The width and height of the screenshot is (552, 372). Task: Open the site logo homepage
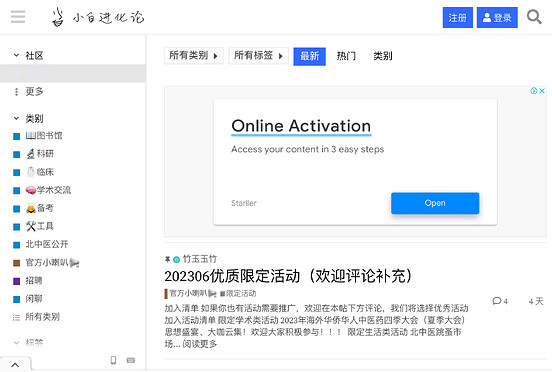pos(98,17)
